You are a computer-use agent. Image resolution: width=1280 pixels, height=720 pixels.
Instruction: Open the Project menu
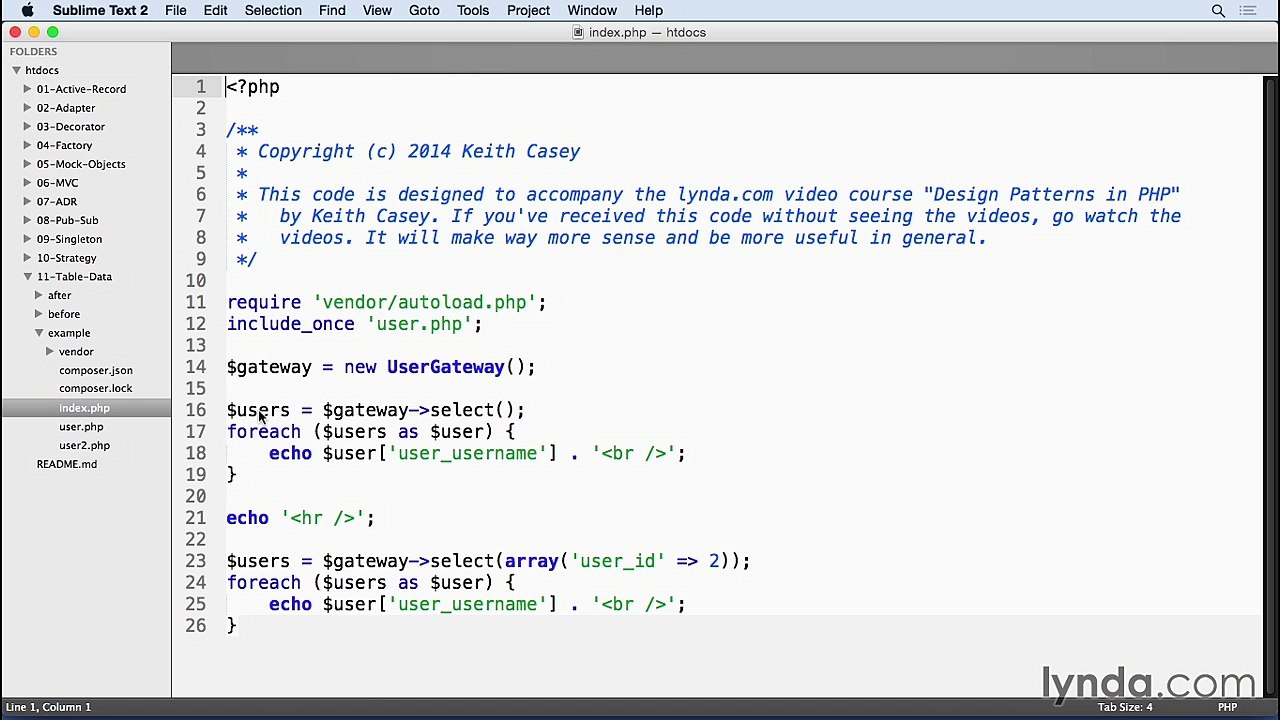point(528,10)
